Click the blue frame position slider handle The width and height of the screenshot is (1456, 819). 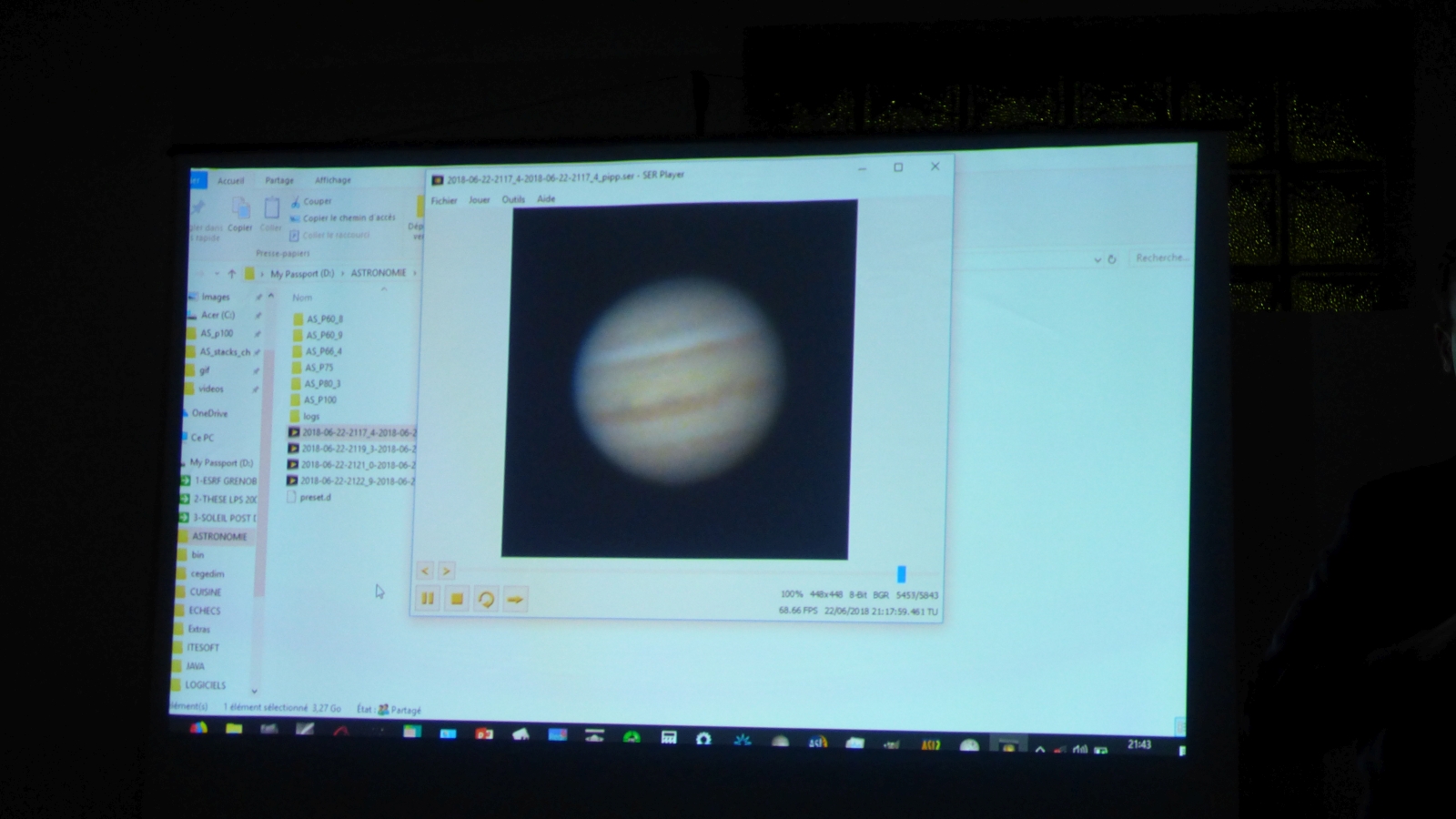click(901, 573)
